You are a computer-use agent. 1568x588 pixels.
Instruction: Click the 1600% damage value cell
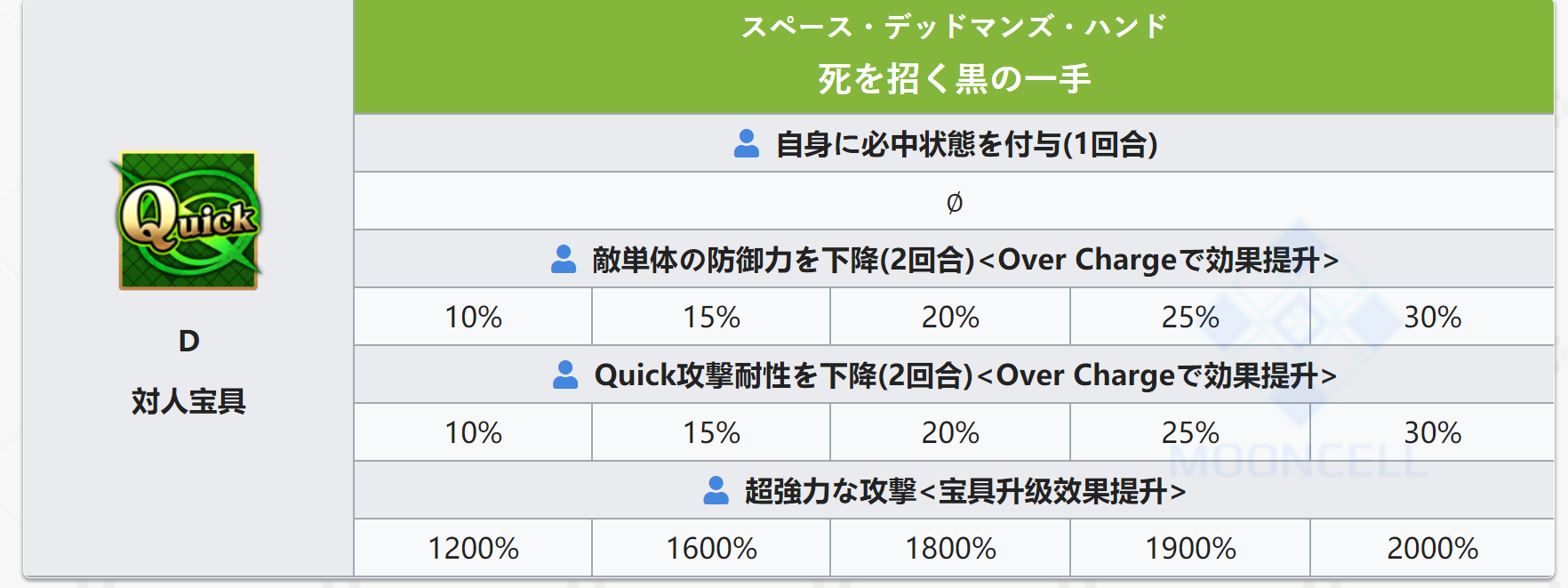point(711,548)
